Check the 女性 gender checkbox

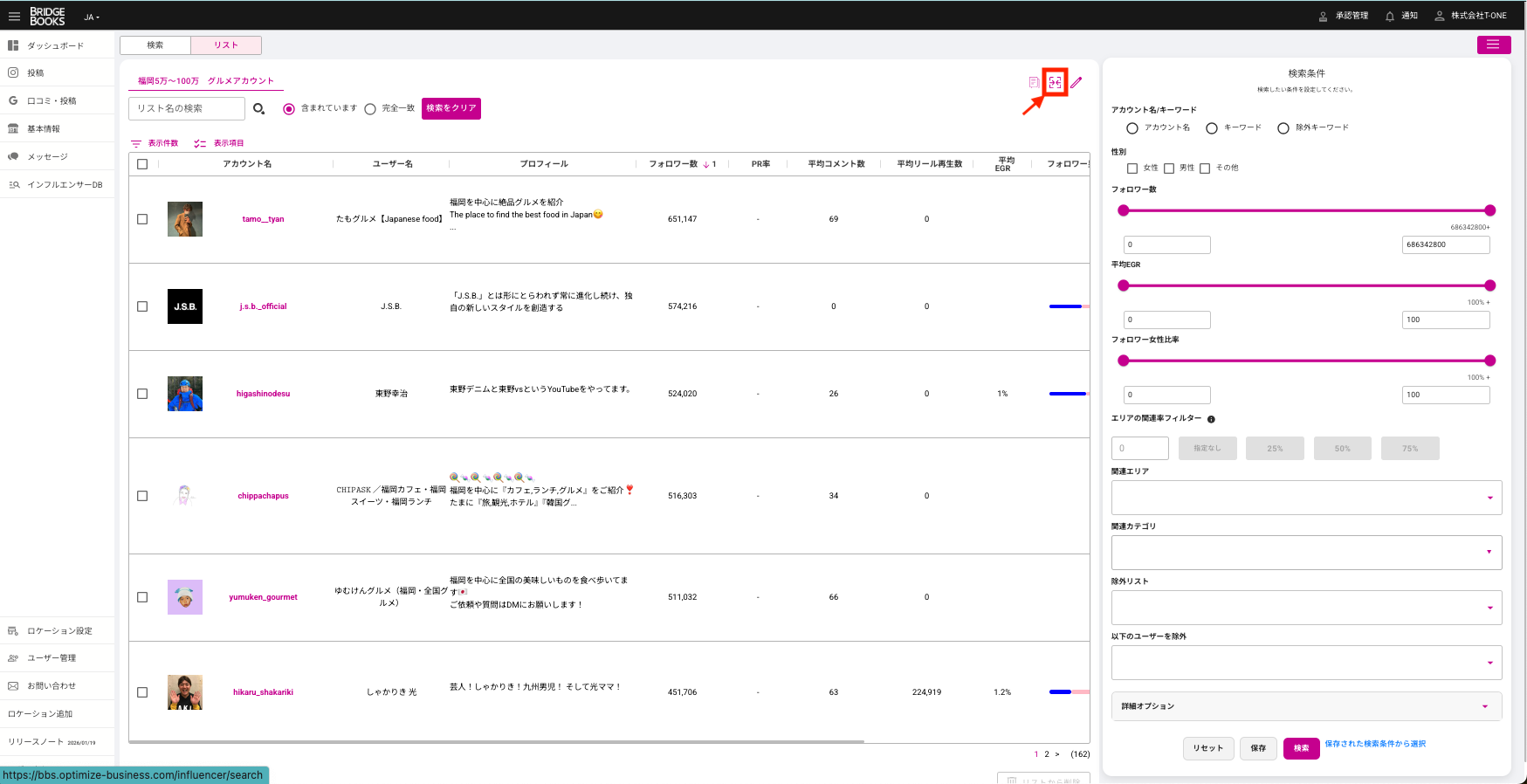[x=1132, y=168]
